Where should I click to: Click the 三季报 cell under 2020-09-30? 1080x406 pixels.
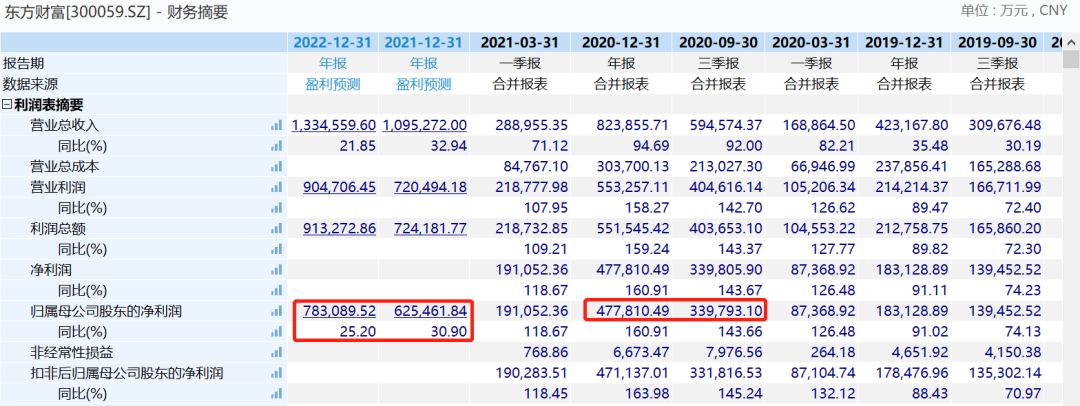[x=718, y=63]
